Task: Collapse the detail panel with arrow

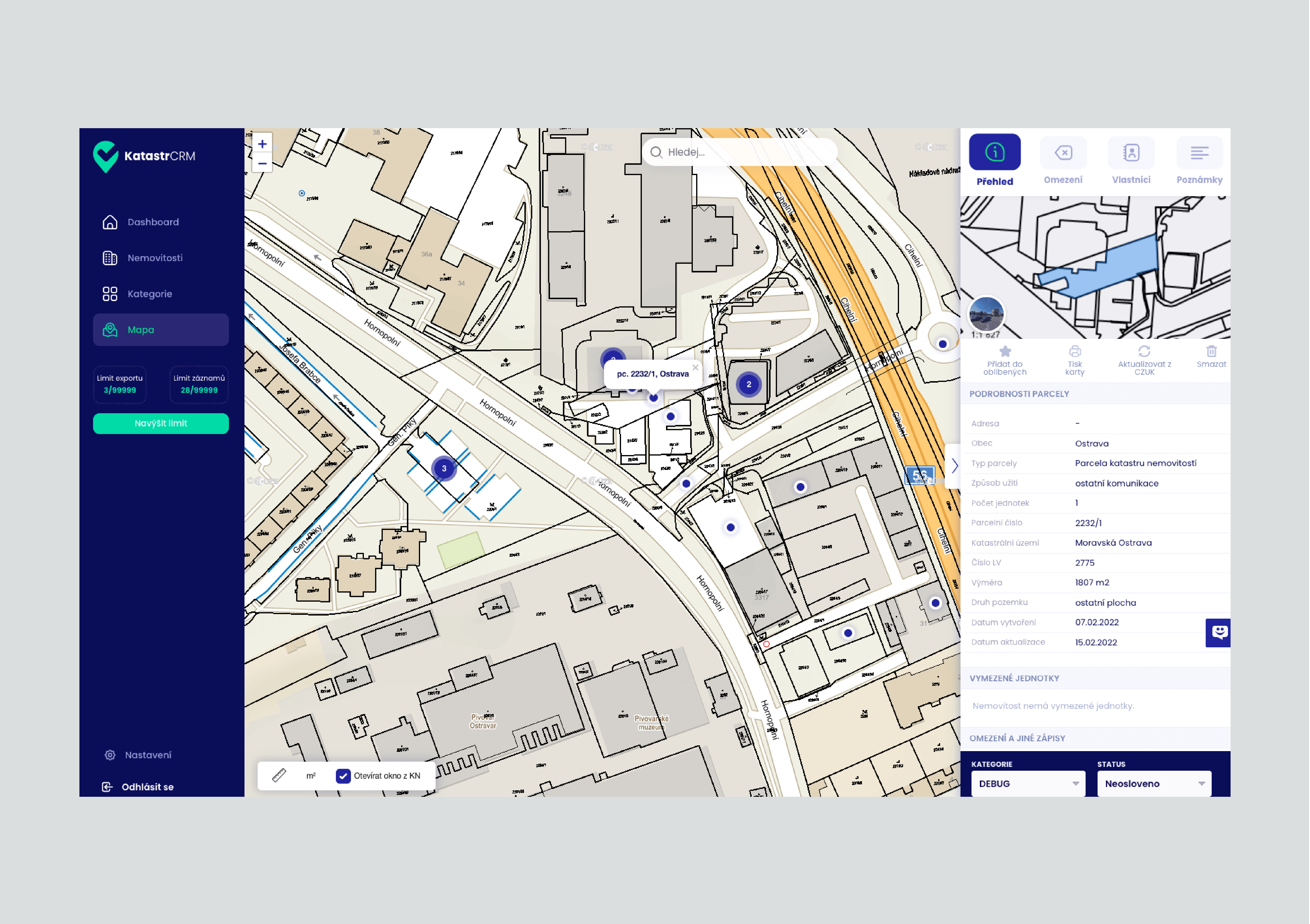Action: point(954,466)
